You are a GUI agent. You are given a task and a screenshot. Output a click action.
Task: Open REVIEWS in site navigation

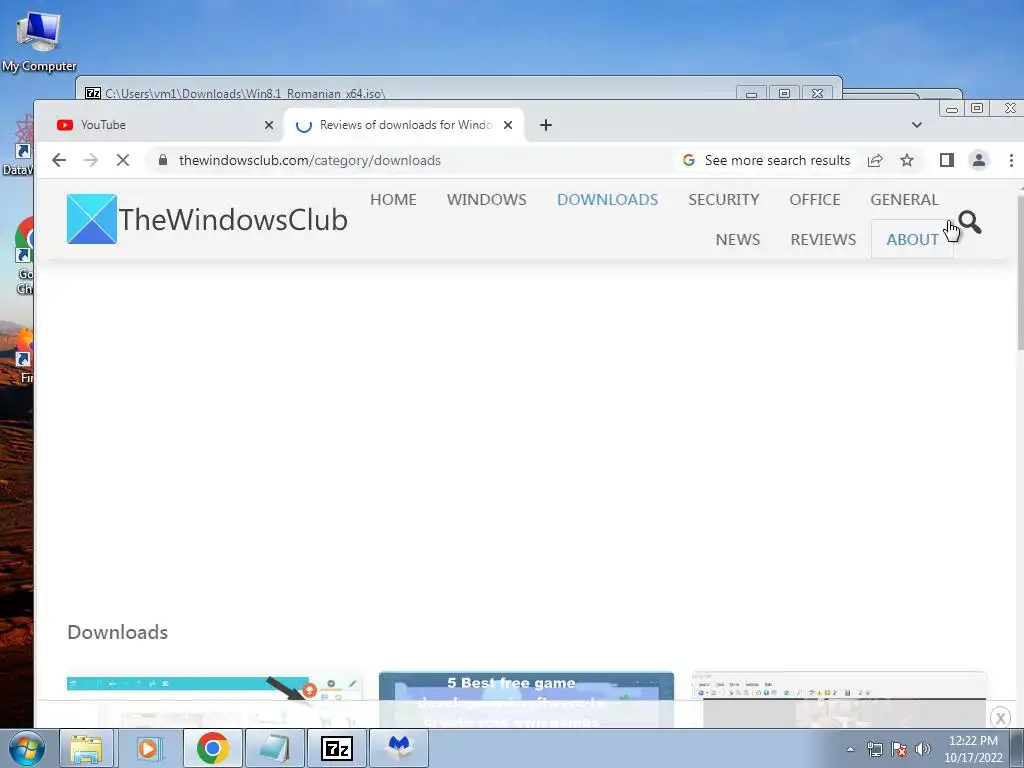pos(823,239)
